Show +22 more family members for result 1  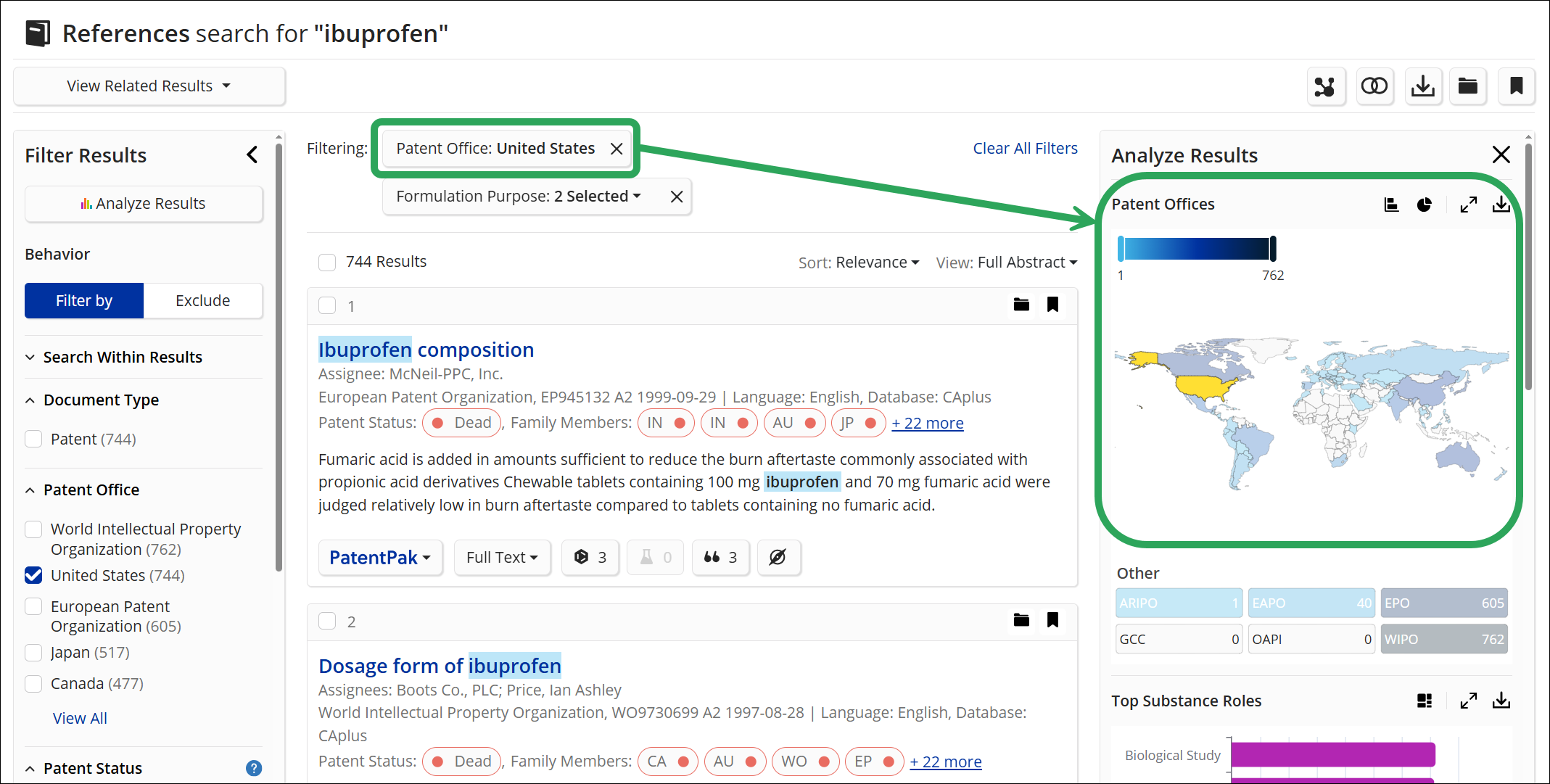pyautogui.click(x=928, y=423)
